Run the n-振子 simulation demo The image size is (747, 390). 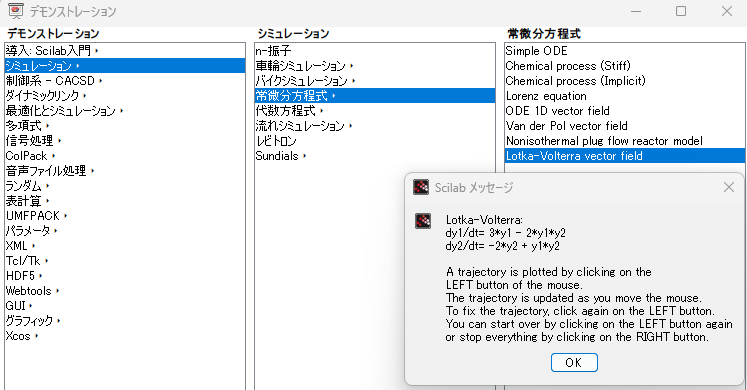click(375, 50)
